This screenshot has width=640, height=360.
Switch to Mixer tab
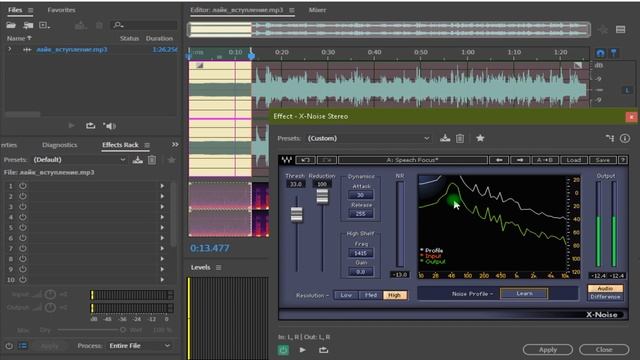click(x=317, y=10)
